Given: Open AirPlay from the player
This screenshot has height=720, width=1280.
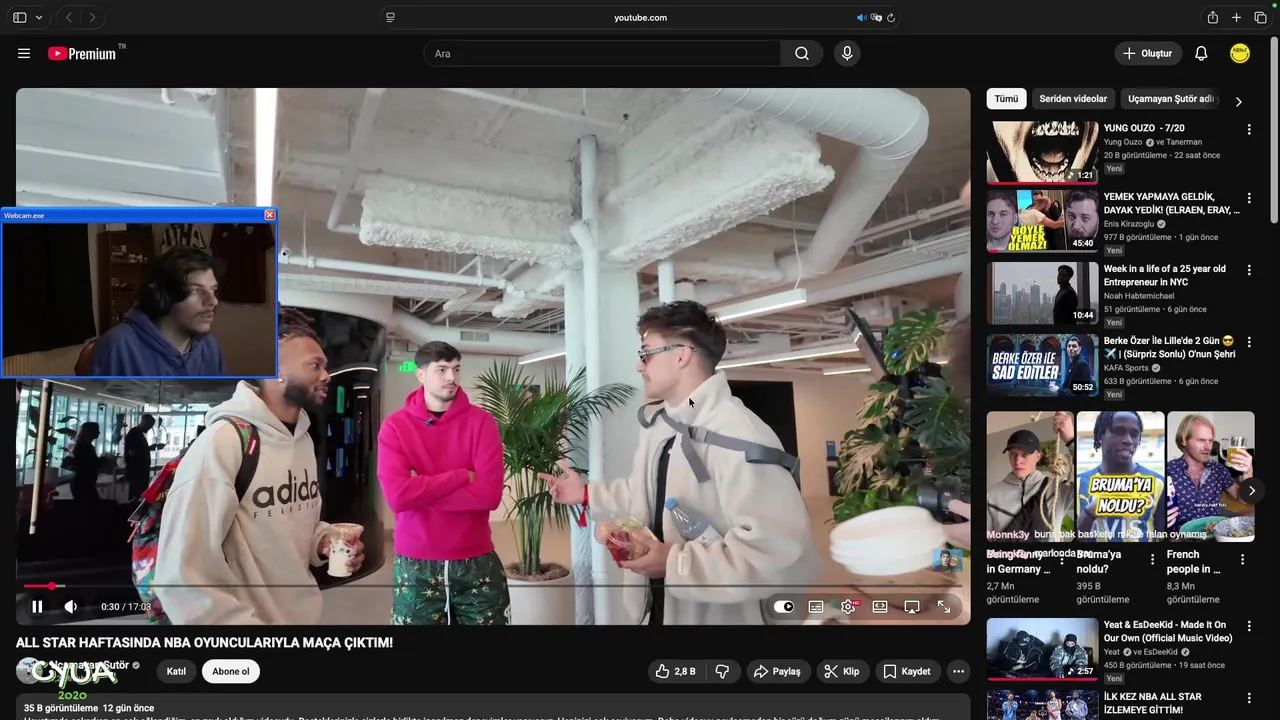Looking at the screenshot, I should (912, 606).
